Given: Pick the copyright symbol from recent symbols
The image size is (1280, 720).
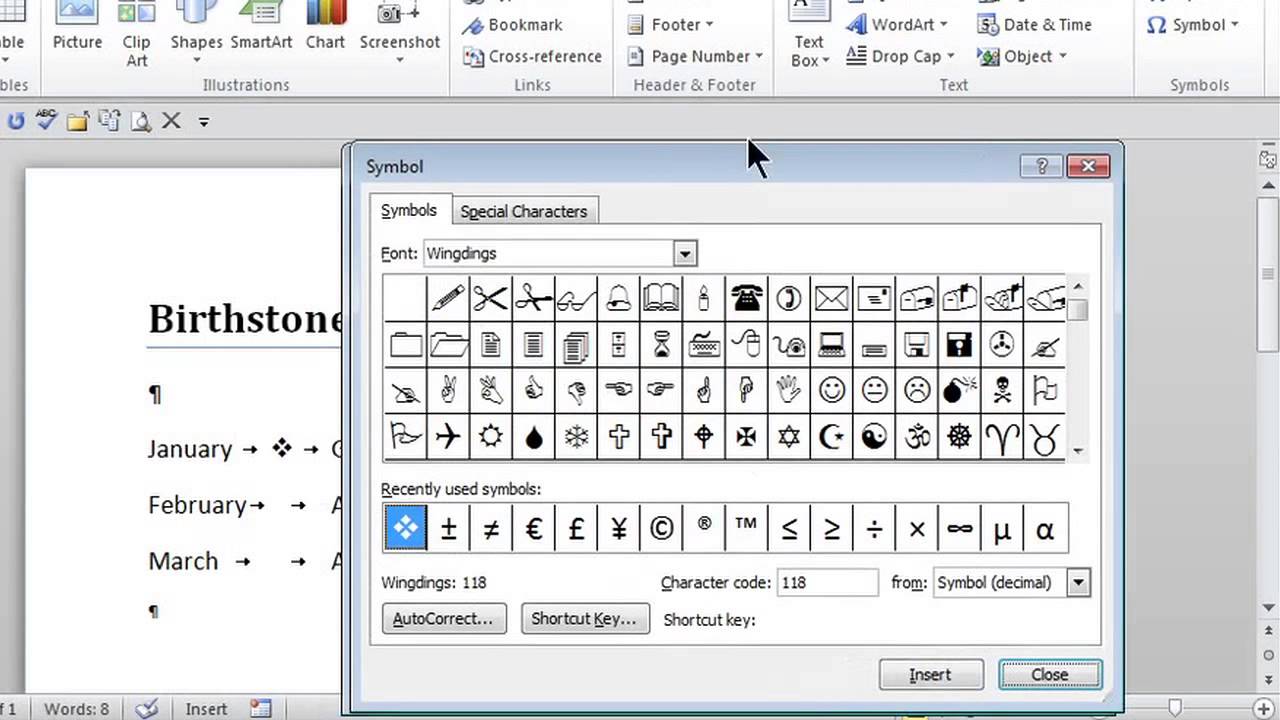Looking at the screenshot, I should point(661,529).
